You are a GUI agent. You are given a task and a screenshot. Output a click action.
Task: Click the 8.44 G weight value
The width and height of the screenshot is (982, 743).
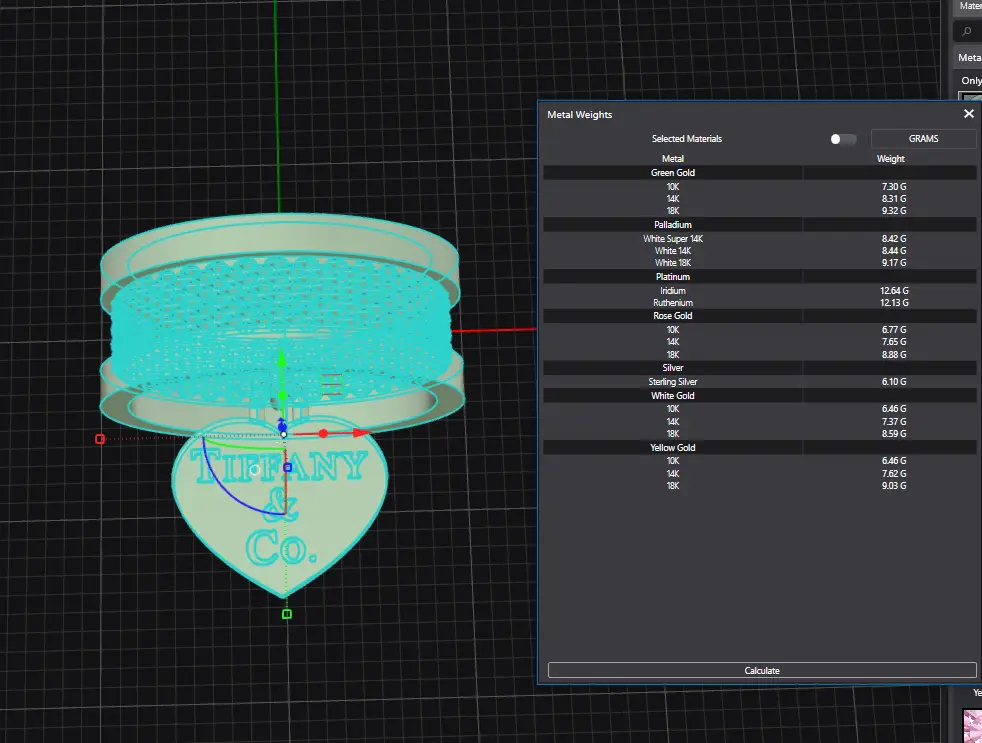894,251
